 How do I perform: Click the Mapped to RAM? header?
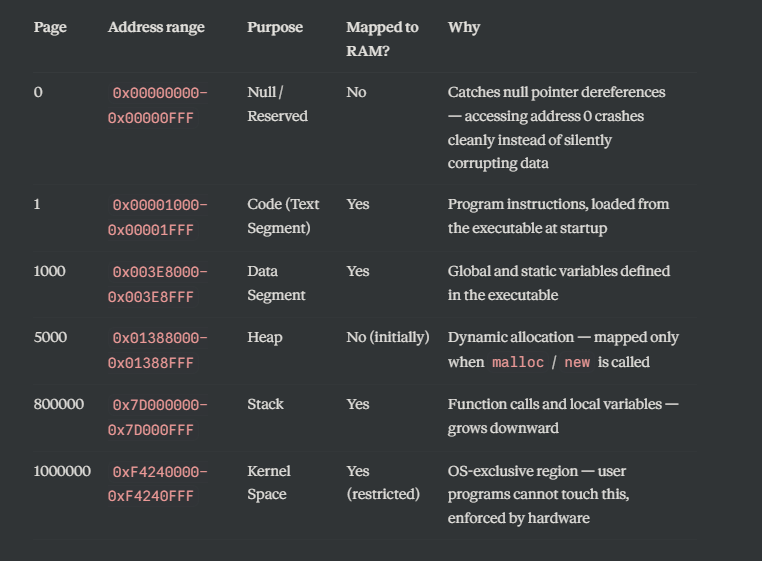pyautogui.click(x=382, y=39)
